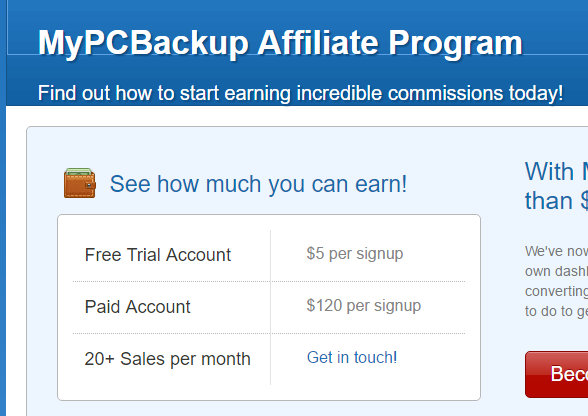Select the 'Paid Account' row label
This screenshot has width=588, height=416.
[138, 307]
